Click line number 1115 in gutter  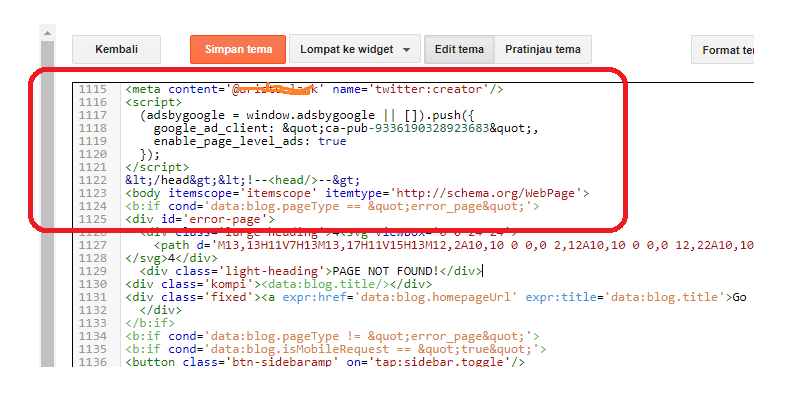93,89
